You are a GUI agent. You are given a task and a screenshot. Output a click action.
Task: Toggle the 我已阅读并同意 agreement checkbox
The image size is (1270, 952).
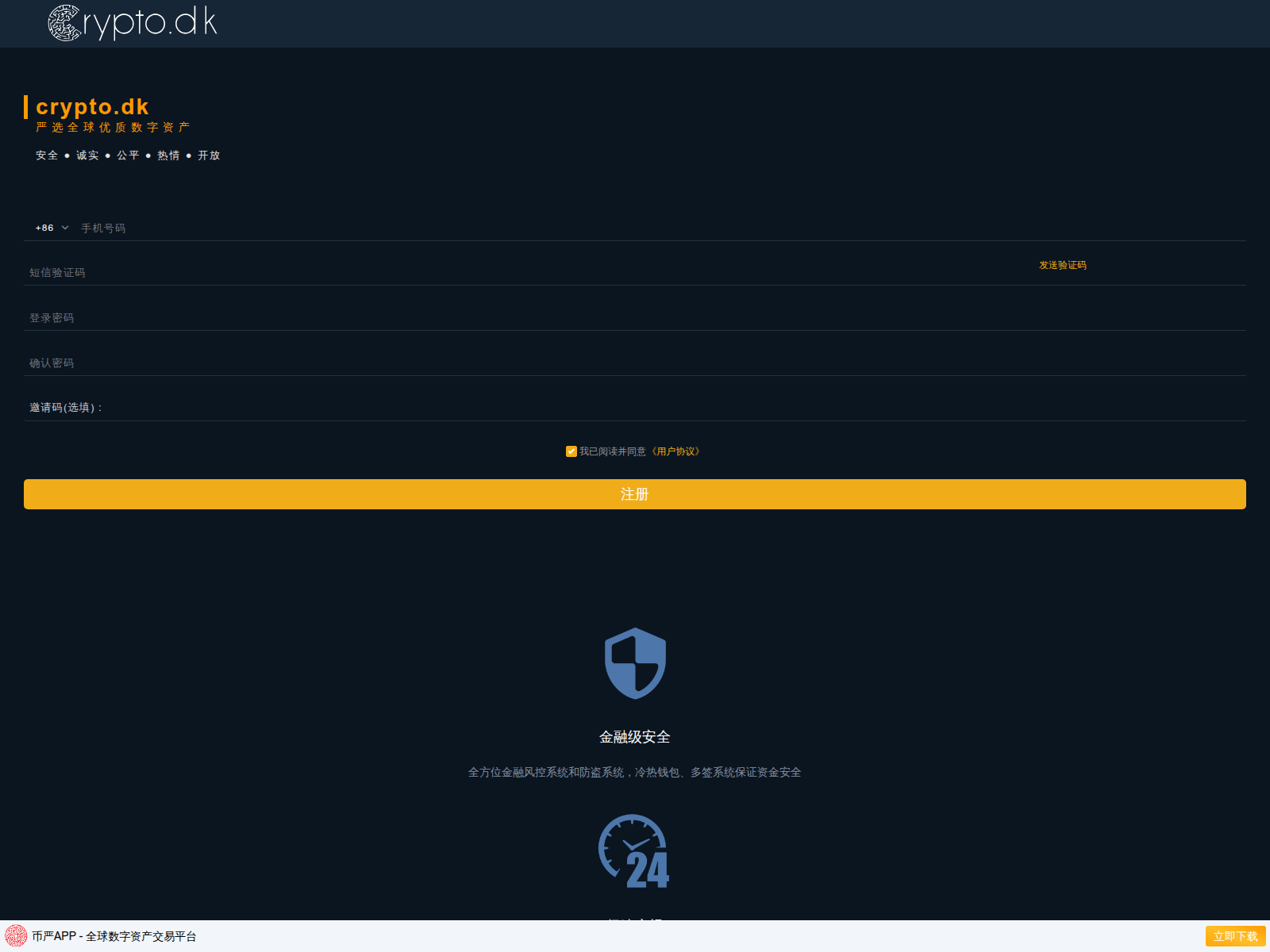[571, 451]
